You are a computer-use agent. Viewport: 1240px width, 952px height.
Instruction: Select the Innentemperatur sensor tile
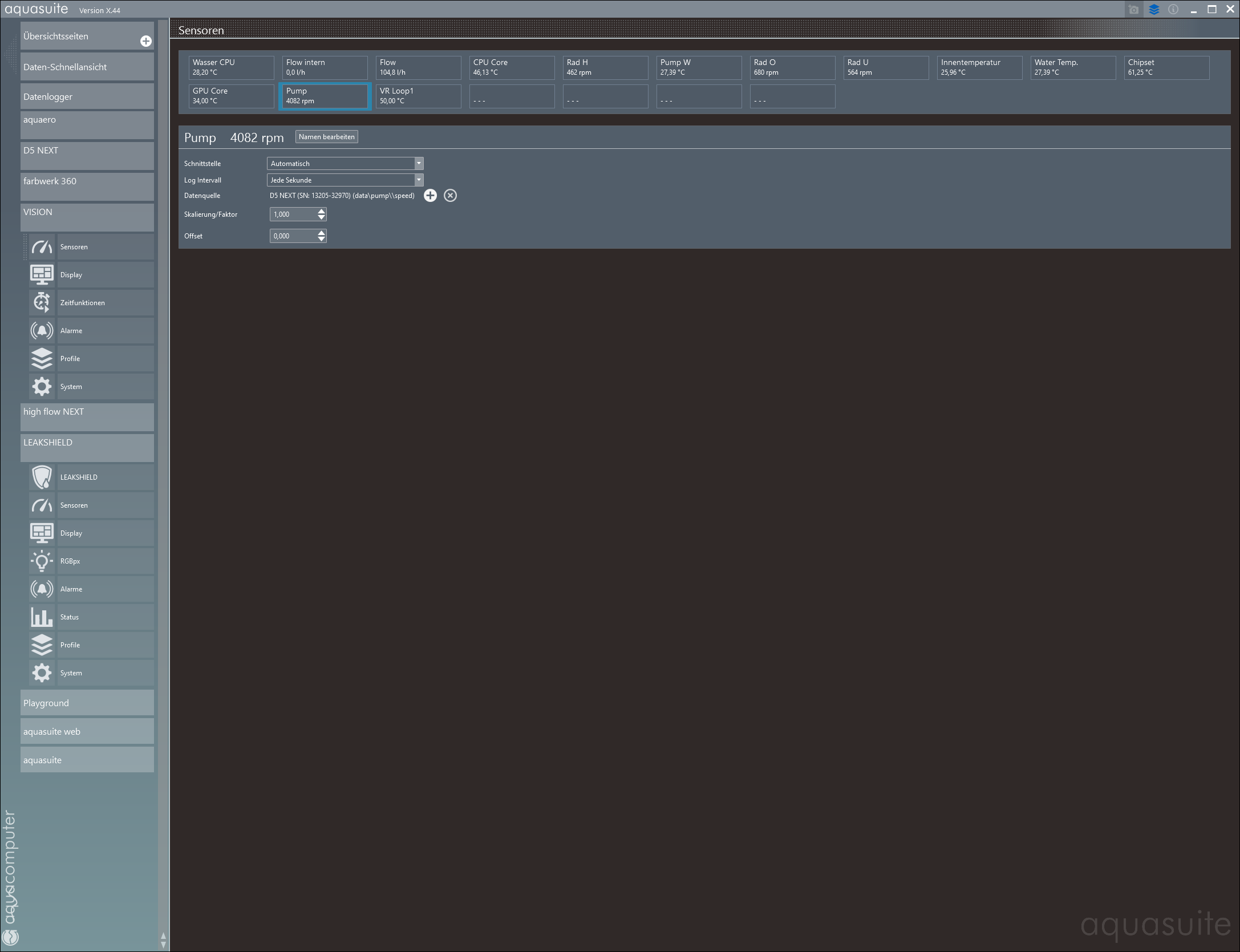[x=980, y=67]
